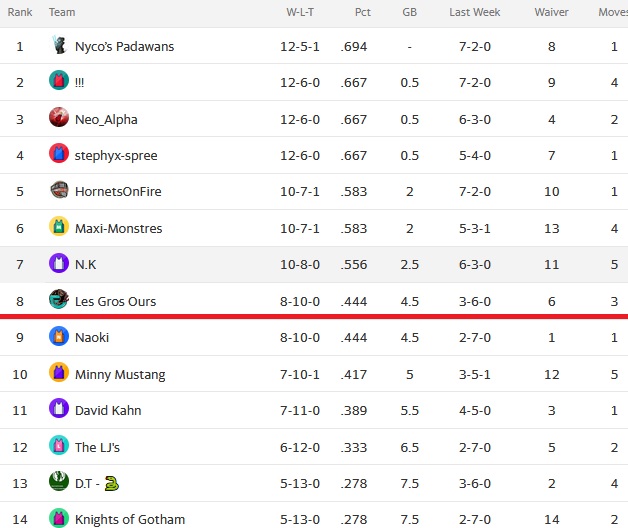Click the D.T team green logo
The image size is (628, 528).
[x=59, y=481]
